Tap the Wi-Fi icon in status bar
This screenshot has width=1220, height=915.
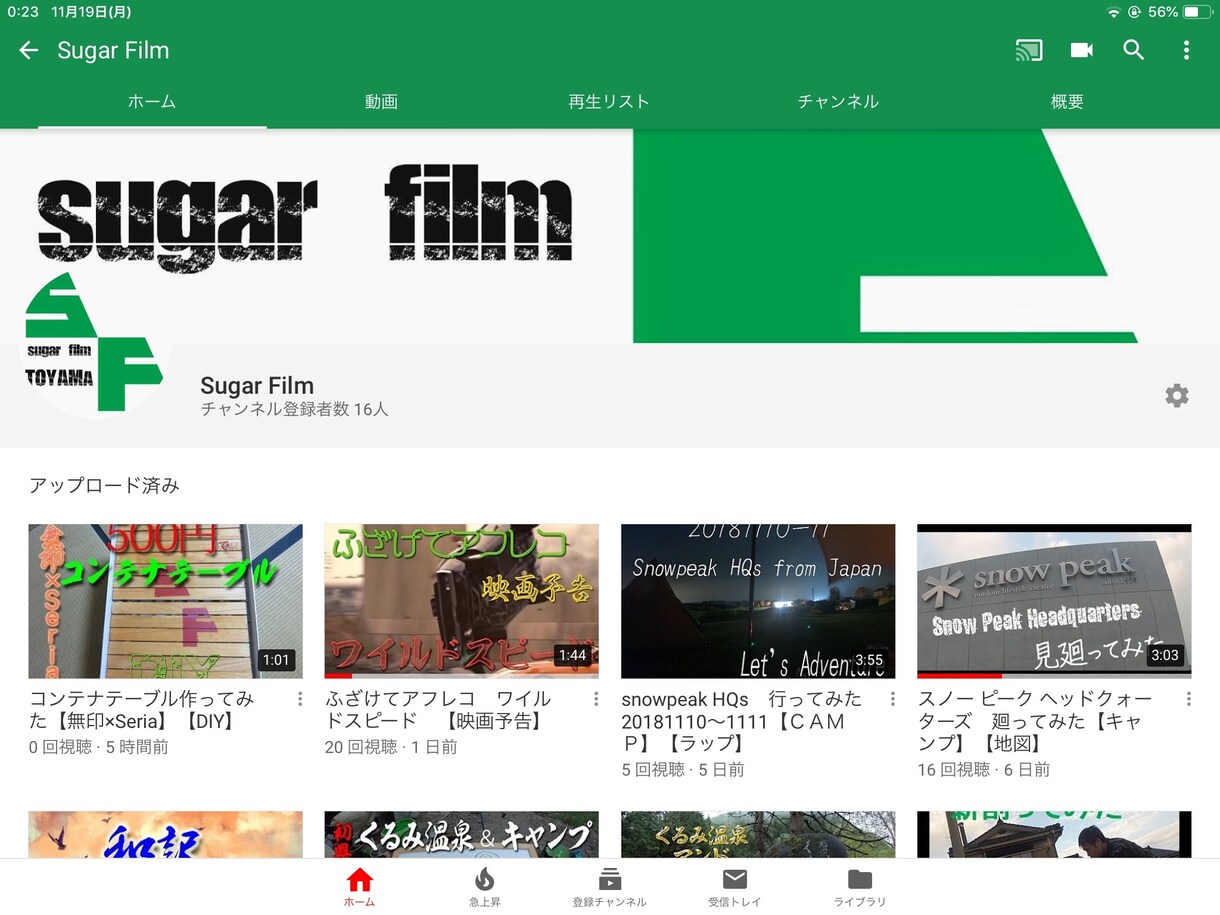coord(1114,12)
